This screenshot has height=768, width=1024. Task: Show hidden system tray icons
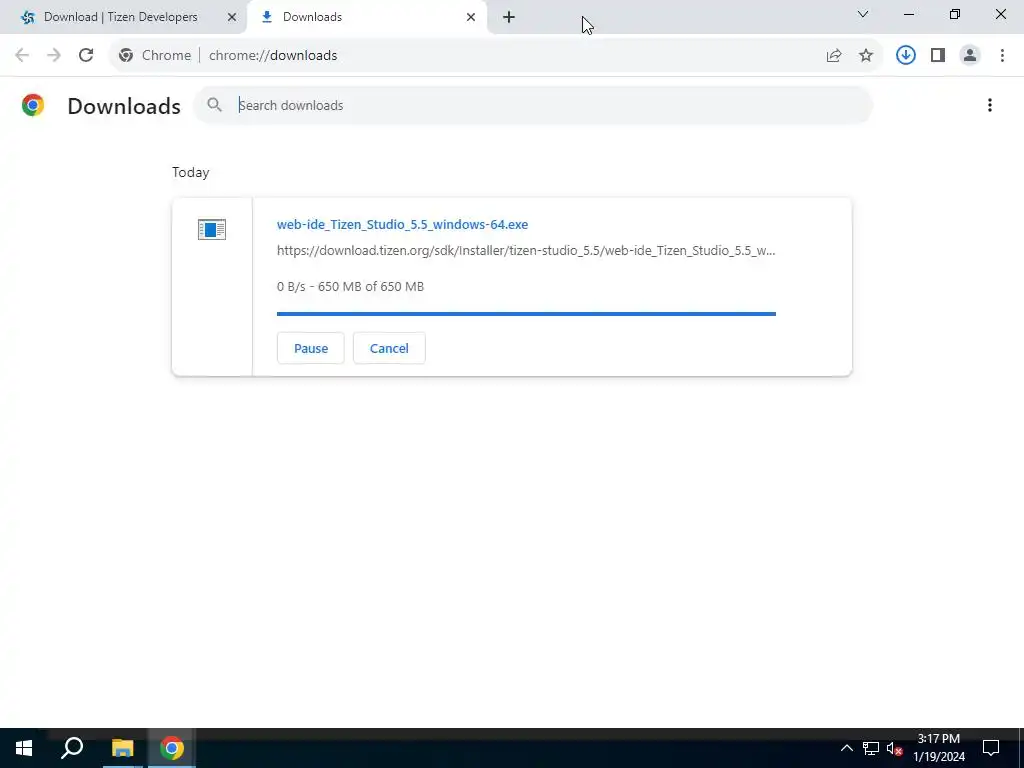[x=846, y=748]
